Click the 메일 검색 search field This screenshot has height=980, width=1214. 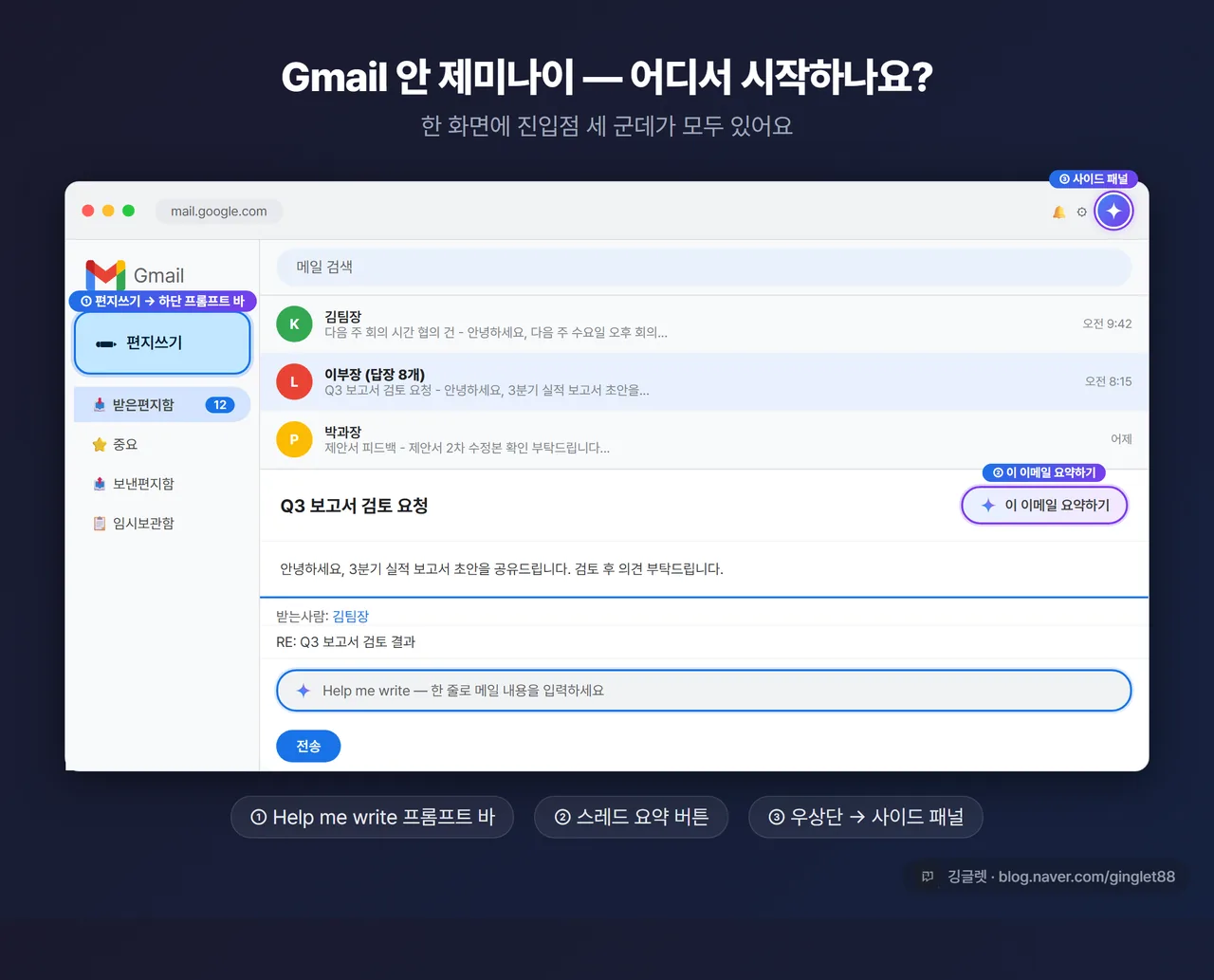pyautogui.click(x=704, y=268)
